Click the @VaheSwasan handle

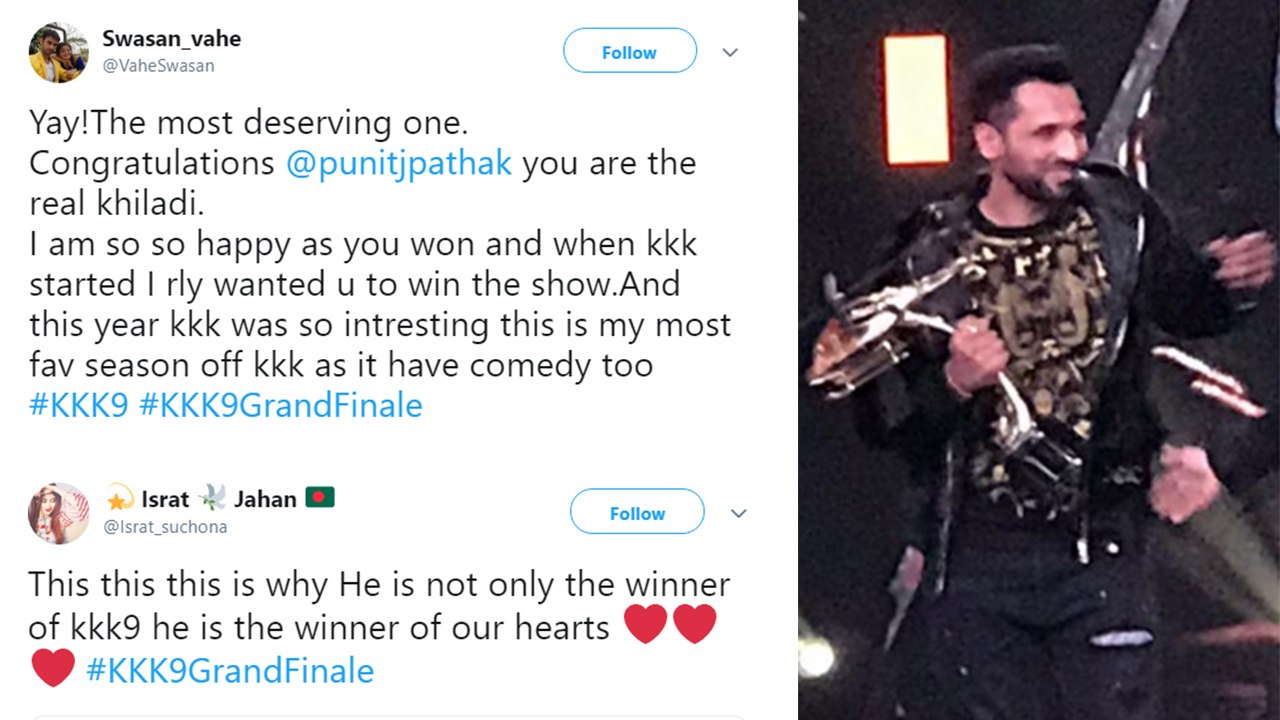[158, 66]
